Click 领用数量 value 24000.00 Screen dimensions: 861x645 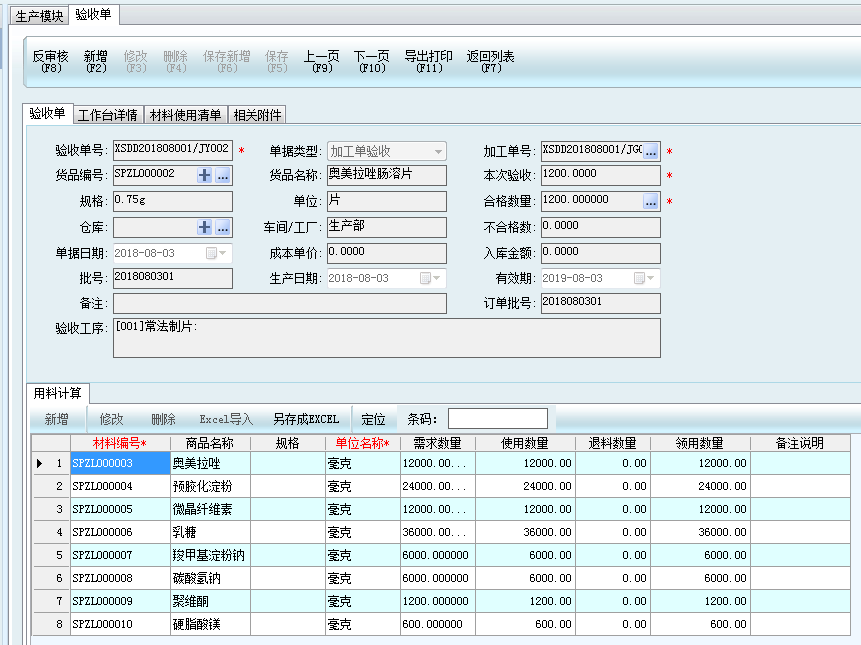tap(700, 486)
